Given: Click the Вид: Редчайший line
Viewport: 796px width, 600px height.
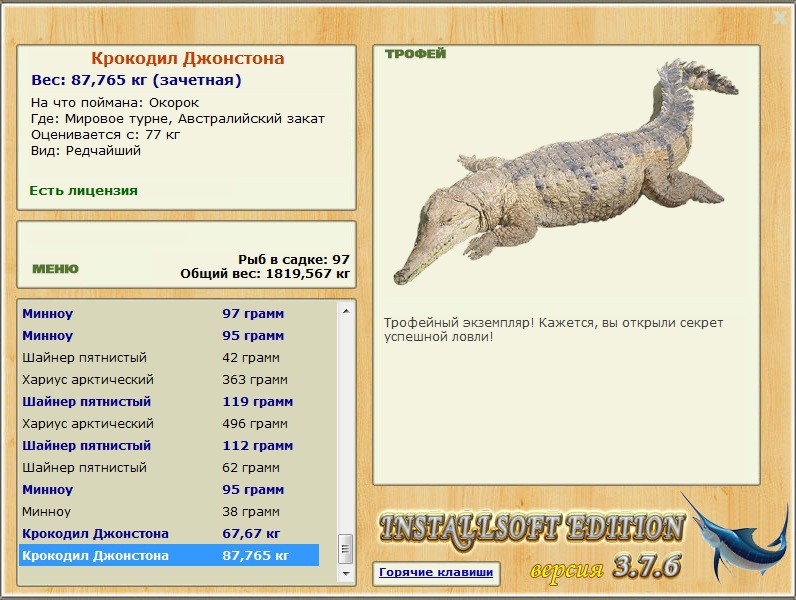Looking at the screenshot, I should tap(86, 151).
